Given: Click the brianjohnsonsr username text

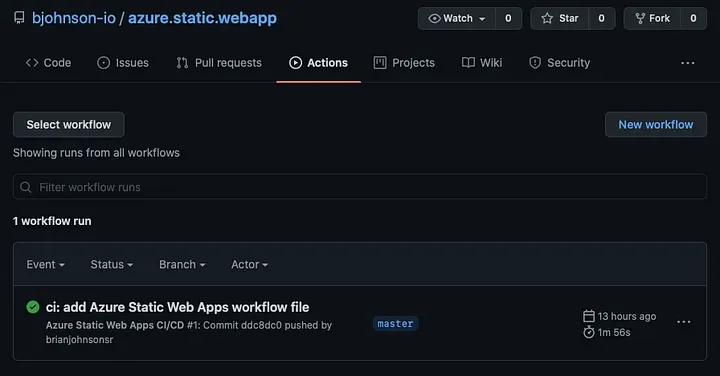Looking at the screenshot, I should pyautogui.click(x=79, y=340).
